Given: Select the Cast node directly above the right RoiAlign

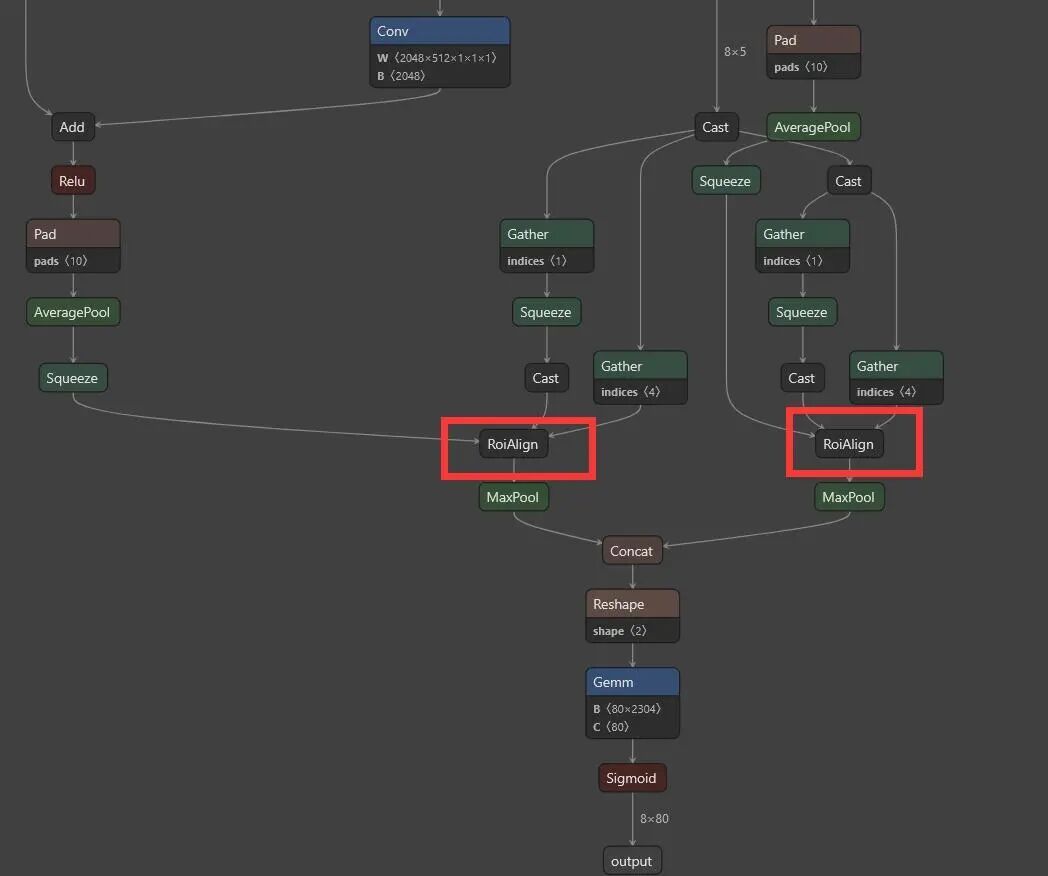Looking at the screenshot, I should click(802, 378).
